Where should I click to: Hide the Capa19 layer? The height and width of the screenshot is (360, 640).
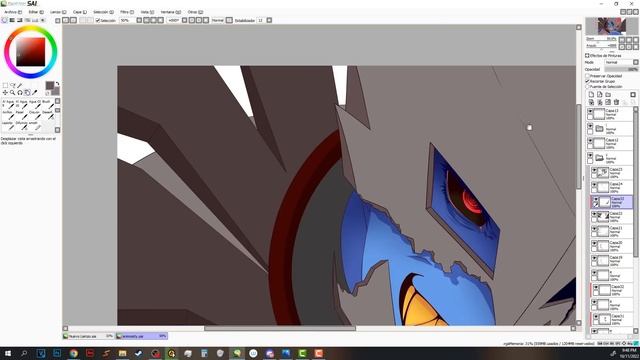595,258
